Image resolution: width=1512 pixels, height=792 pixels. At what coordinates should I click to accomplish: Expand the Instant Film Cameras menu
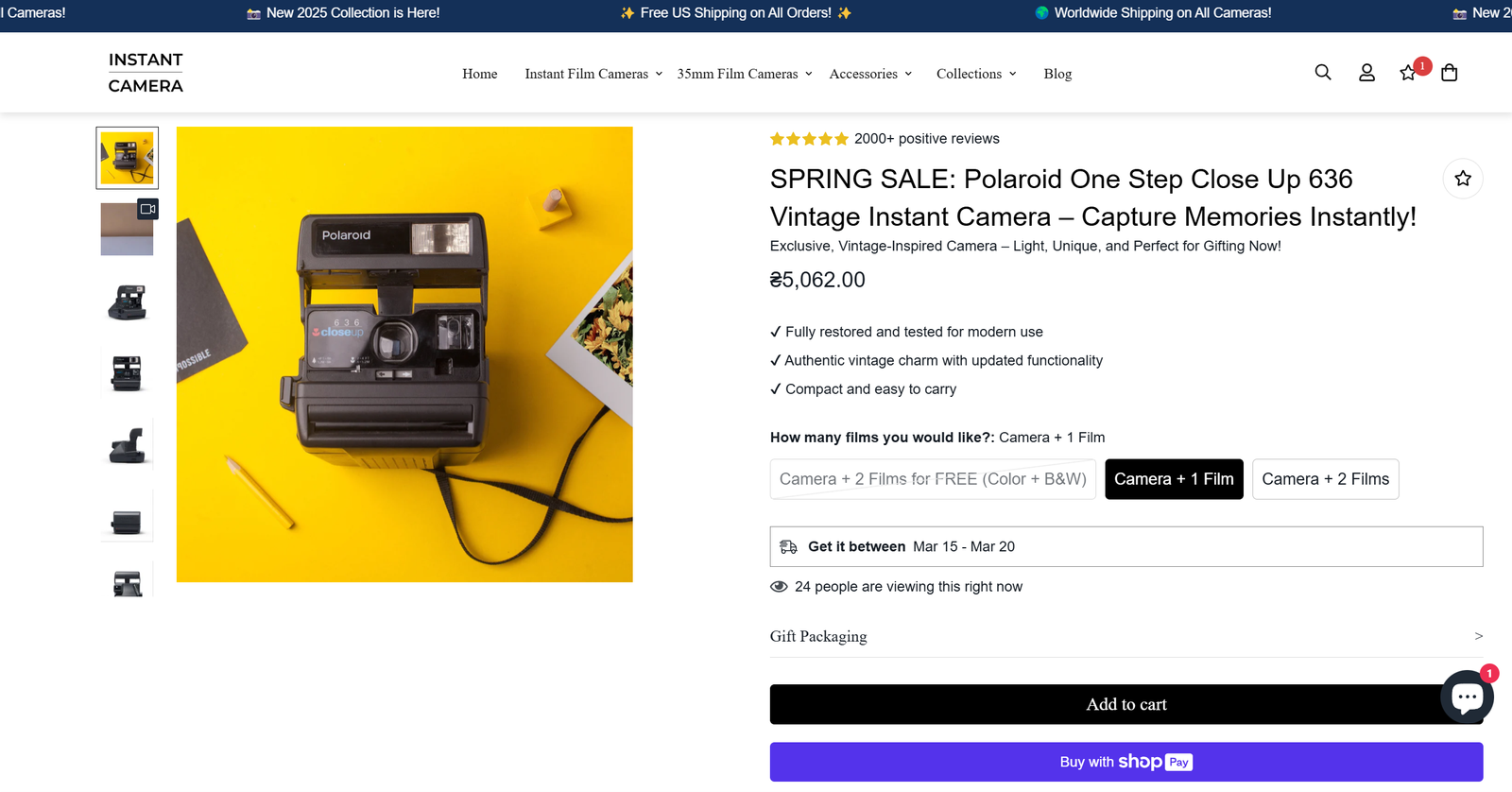(593, 74)
